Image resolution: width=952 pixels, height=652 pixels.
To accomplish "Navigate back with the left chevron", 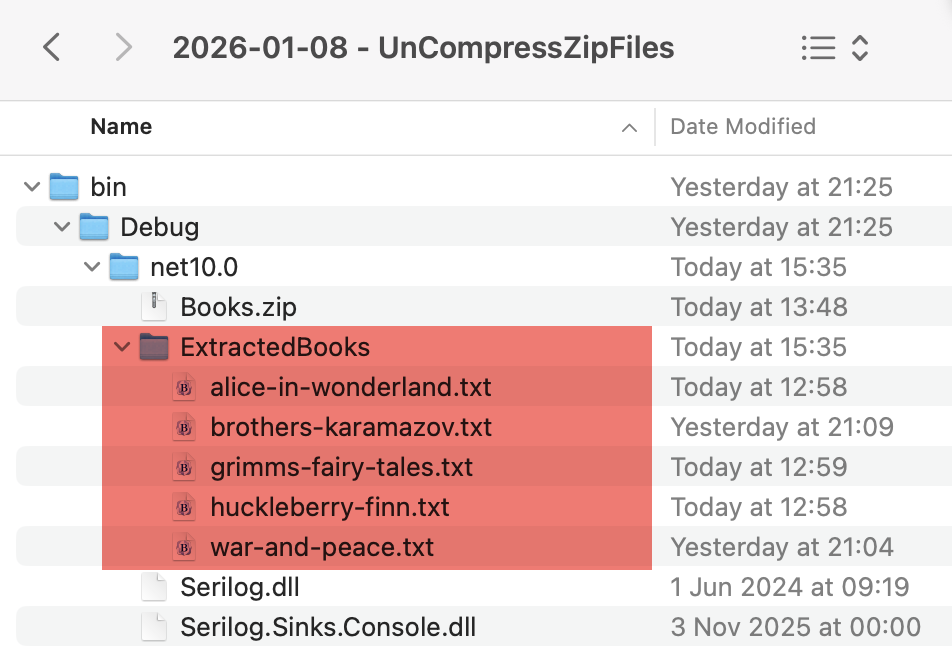I will [x=51, y=47].
